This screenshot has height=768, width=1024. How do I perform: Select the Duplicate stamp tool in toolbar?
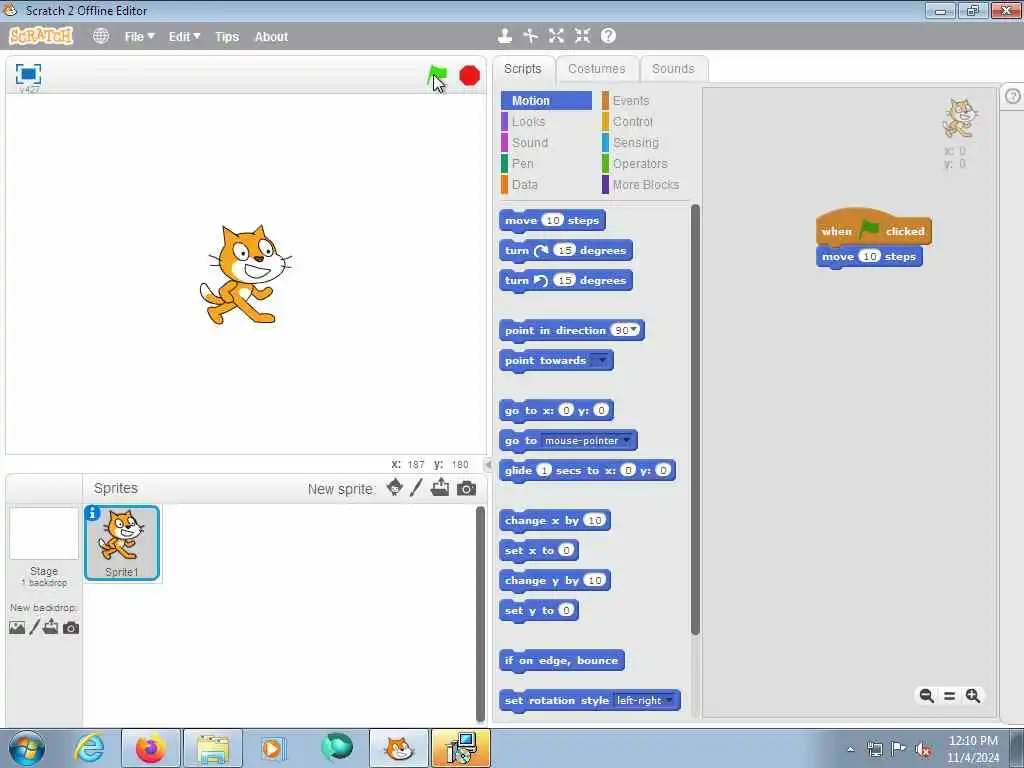(504, 36)
